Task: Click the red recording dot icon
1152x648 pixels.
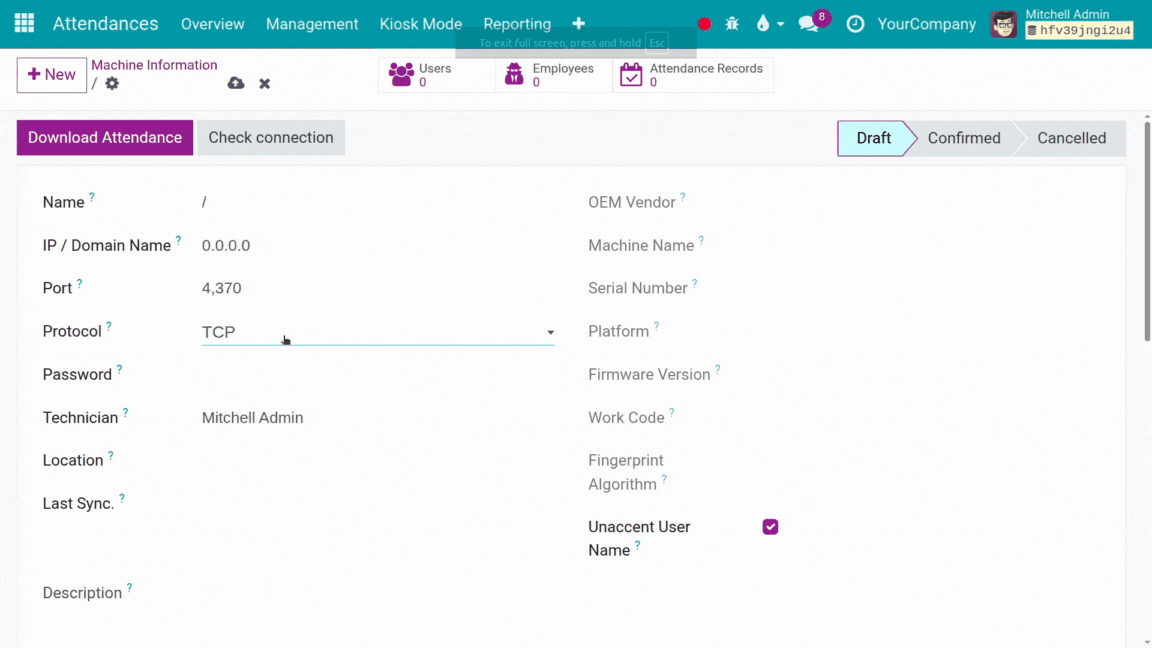Action: pos(704,24)
